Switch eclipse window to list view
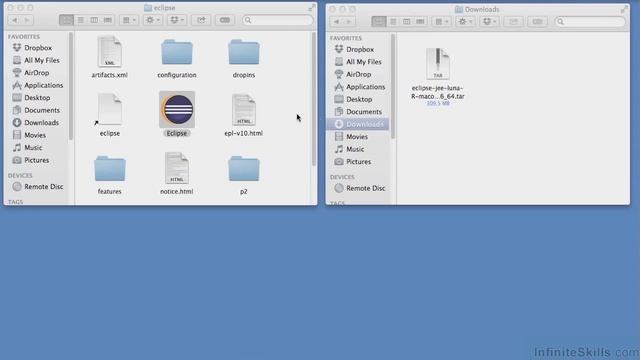Viewport: 640px width, 360px height. [x=80, y=20]
